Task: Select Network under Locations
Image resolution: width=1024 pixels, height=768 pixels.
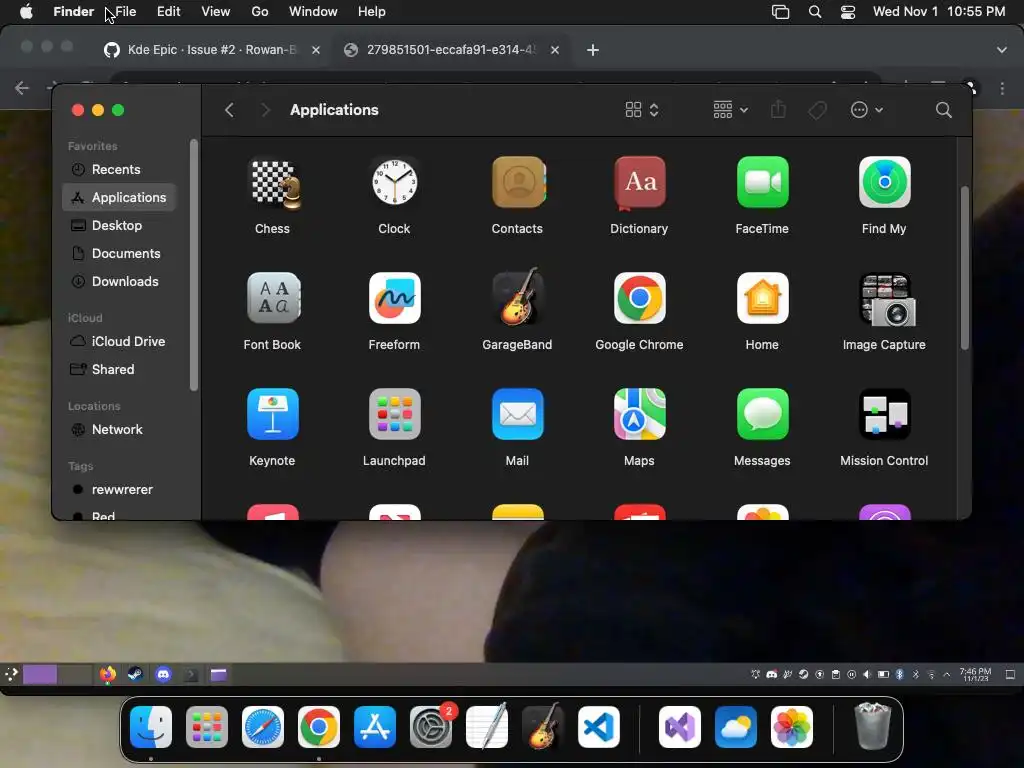Action: (119, 430)
